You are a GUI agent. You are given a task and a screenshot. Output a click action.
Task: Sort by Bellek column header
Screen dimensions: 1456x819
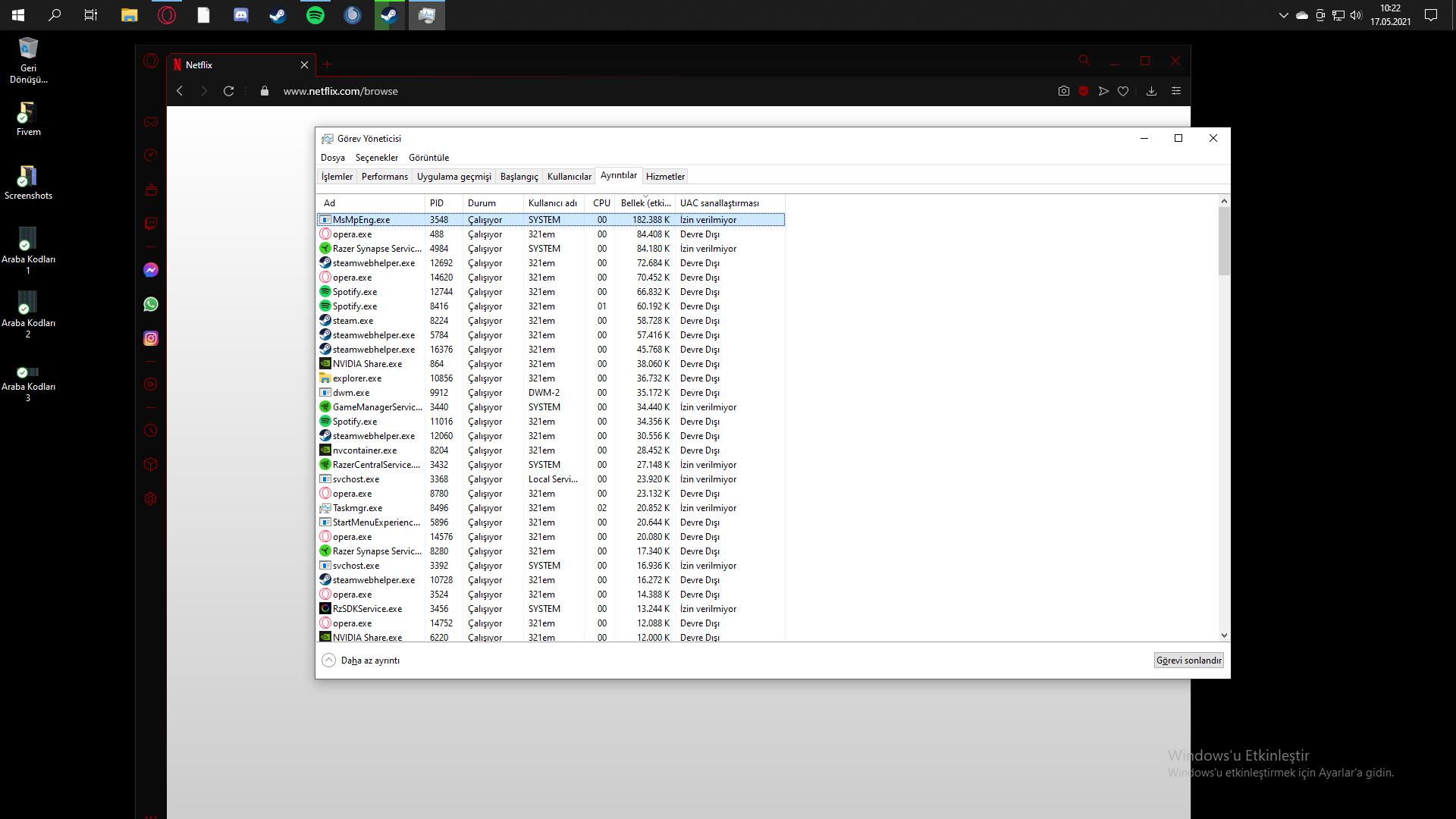[645, 203]
